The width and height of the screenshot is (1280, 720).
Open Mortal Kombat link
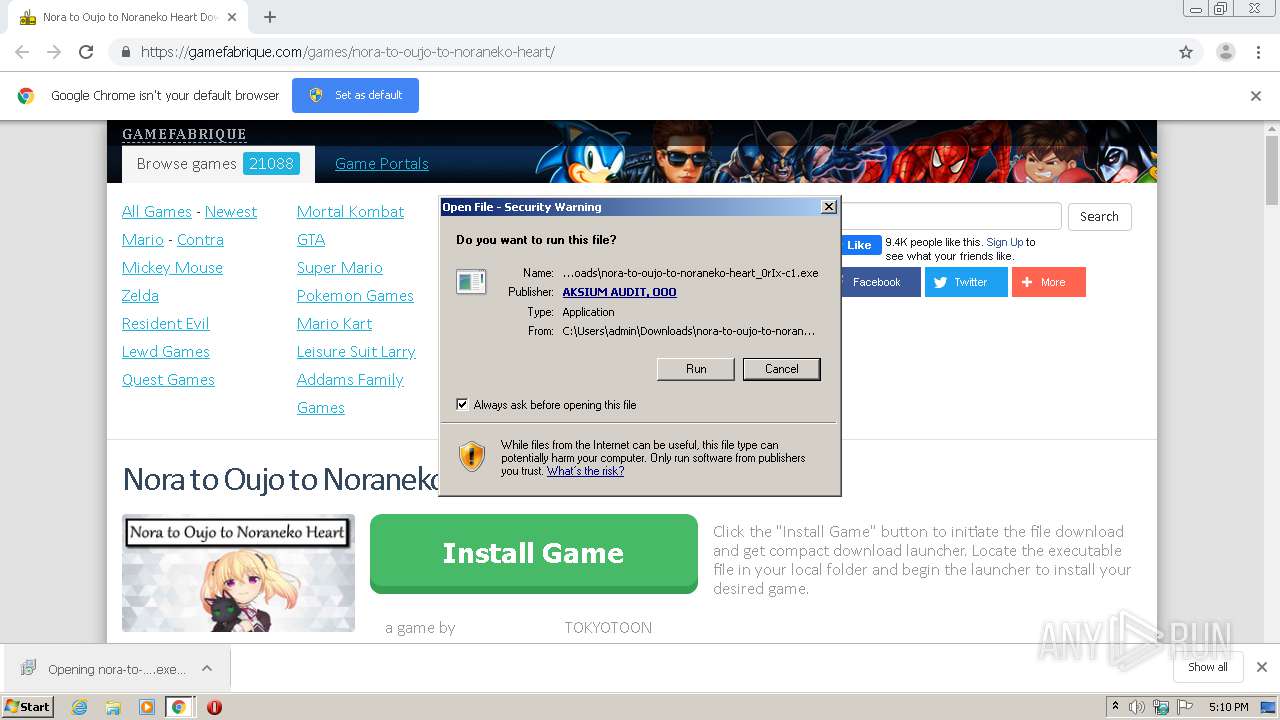[350, 212]
